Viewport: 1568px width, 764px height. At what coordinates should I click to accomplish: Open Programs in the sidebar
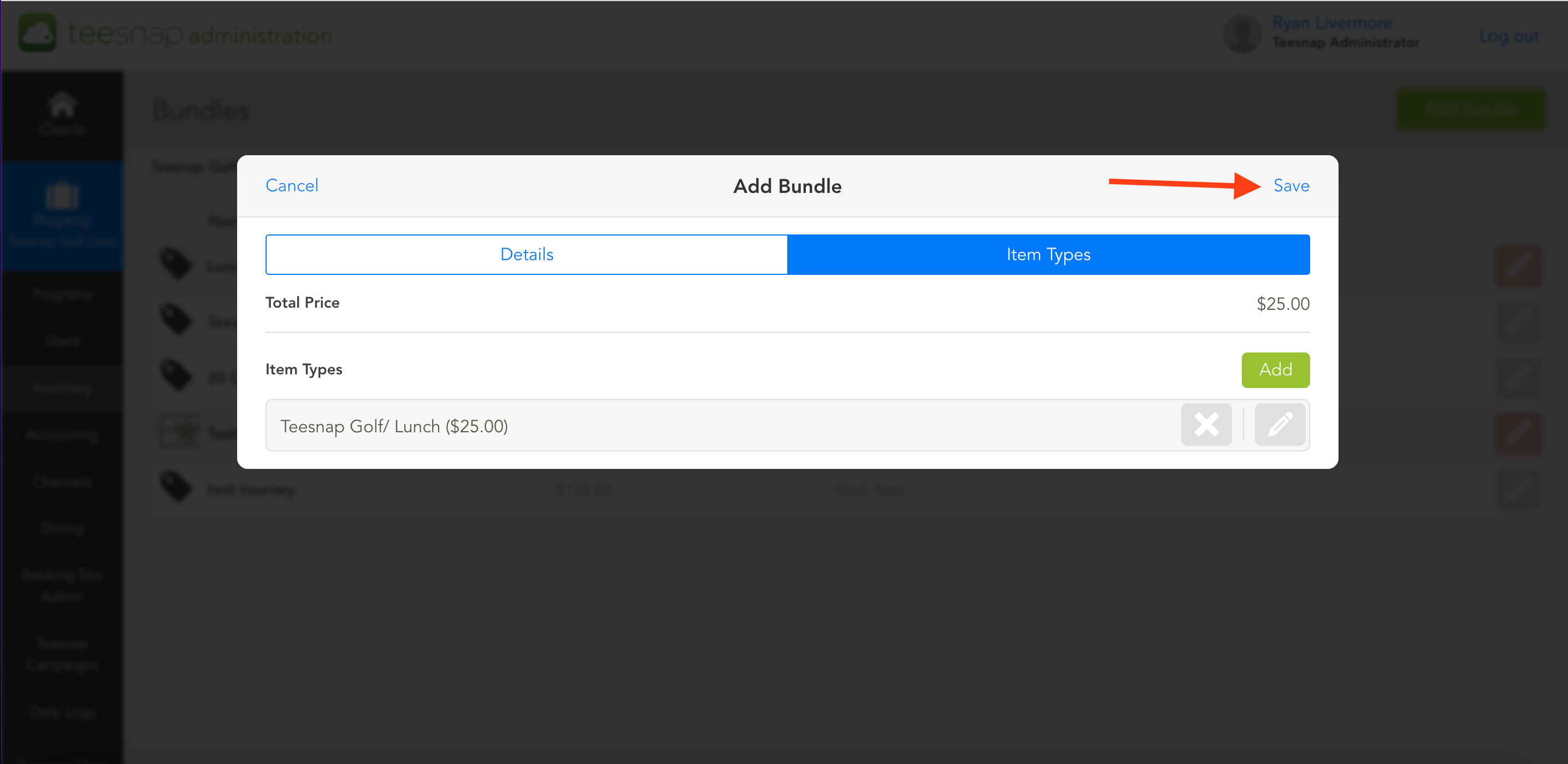[62, 295]
